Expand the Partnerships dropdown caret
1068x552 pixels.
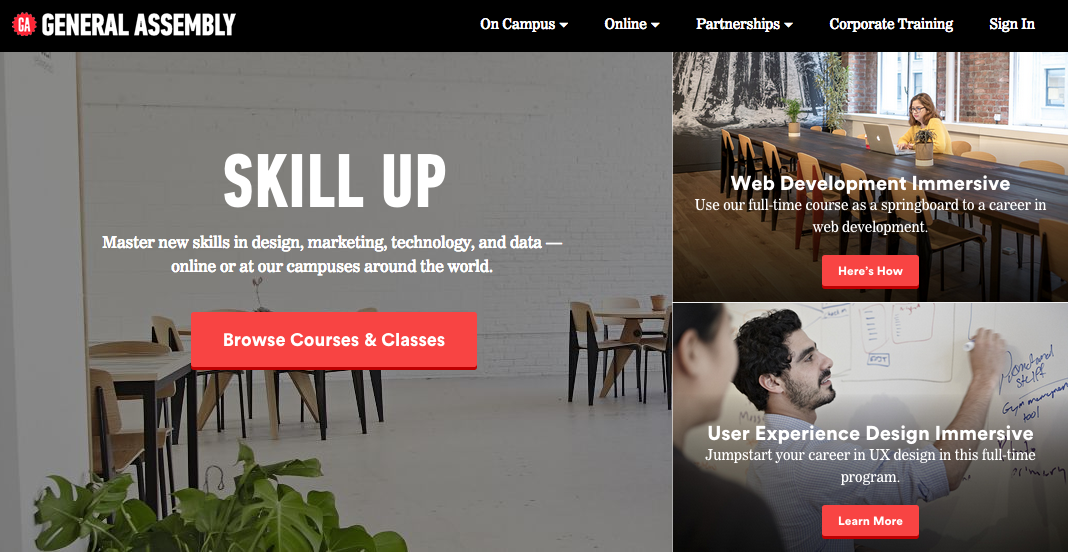click(x=789, y=25)
